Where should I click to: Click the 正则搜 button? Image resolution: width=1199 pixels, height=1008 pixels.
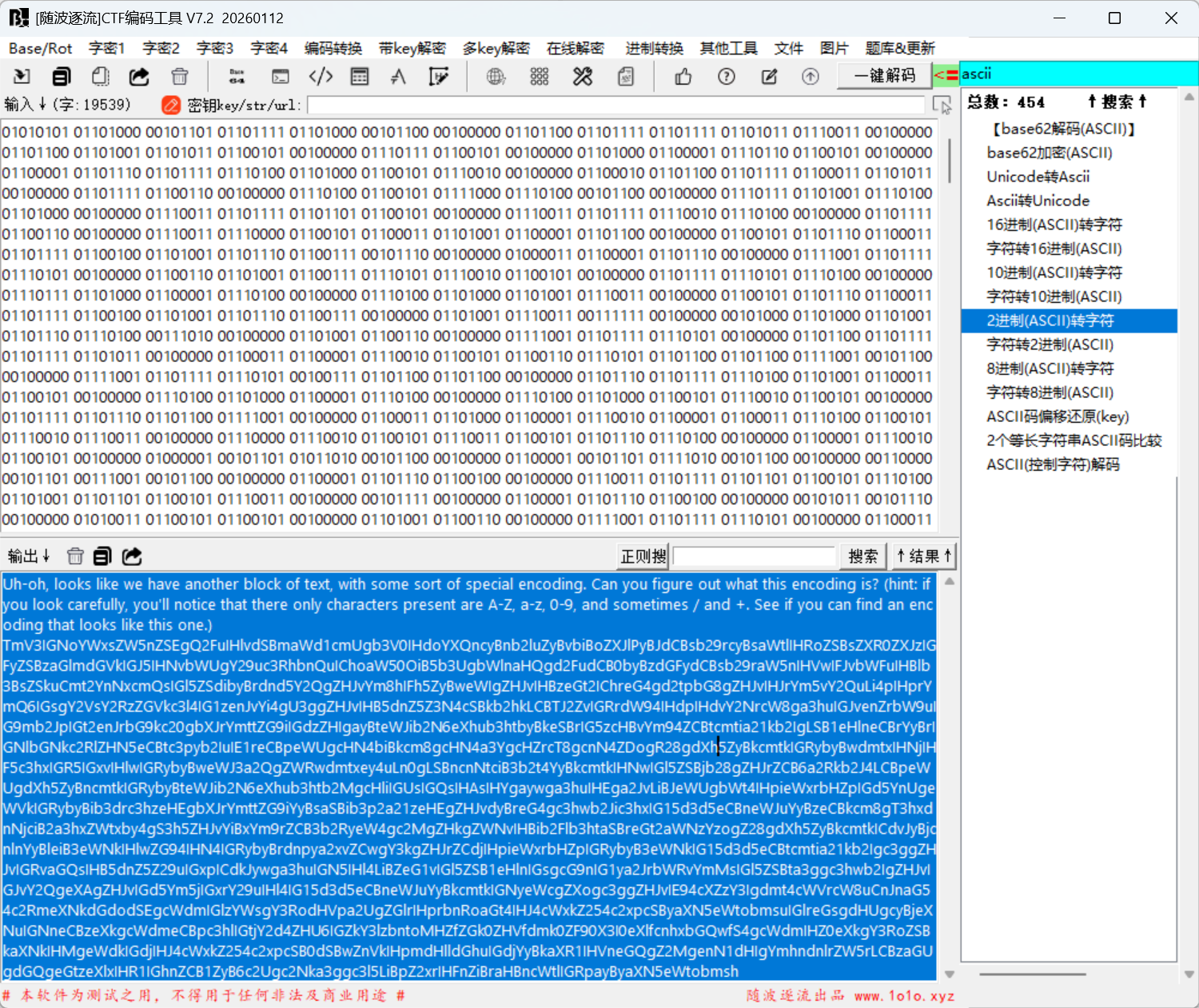coord(643,556)
